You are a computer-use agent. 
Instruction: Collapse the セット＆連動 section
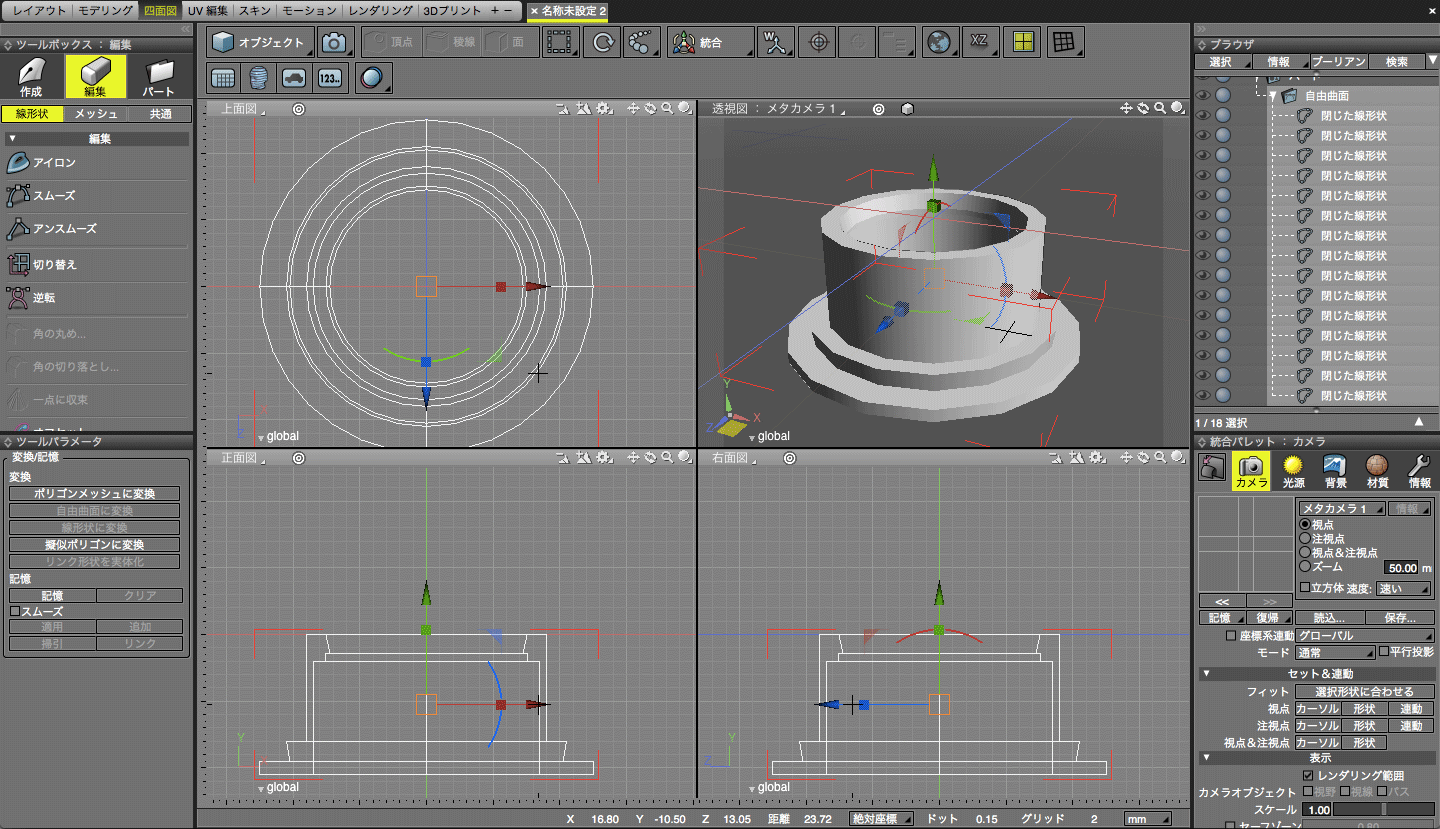[1206, 673]
